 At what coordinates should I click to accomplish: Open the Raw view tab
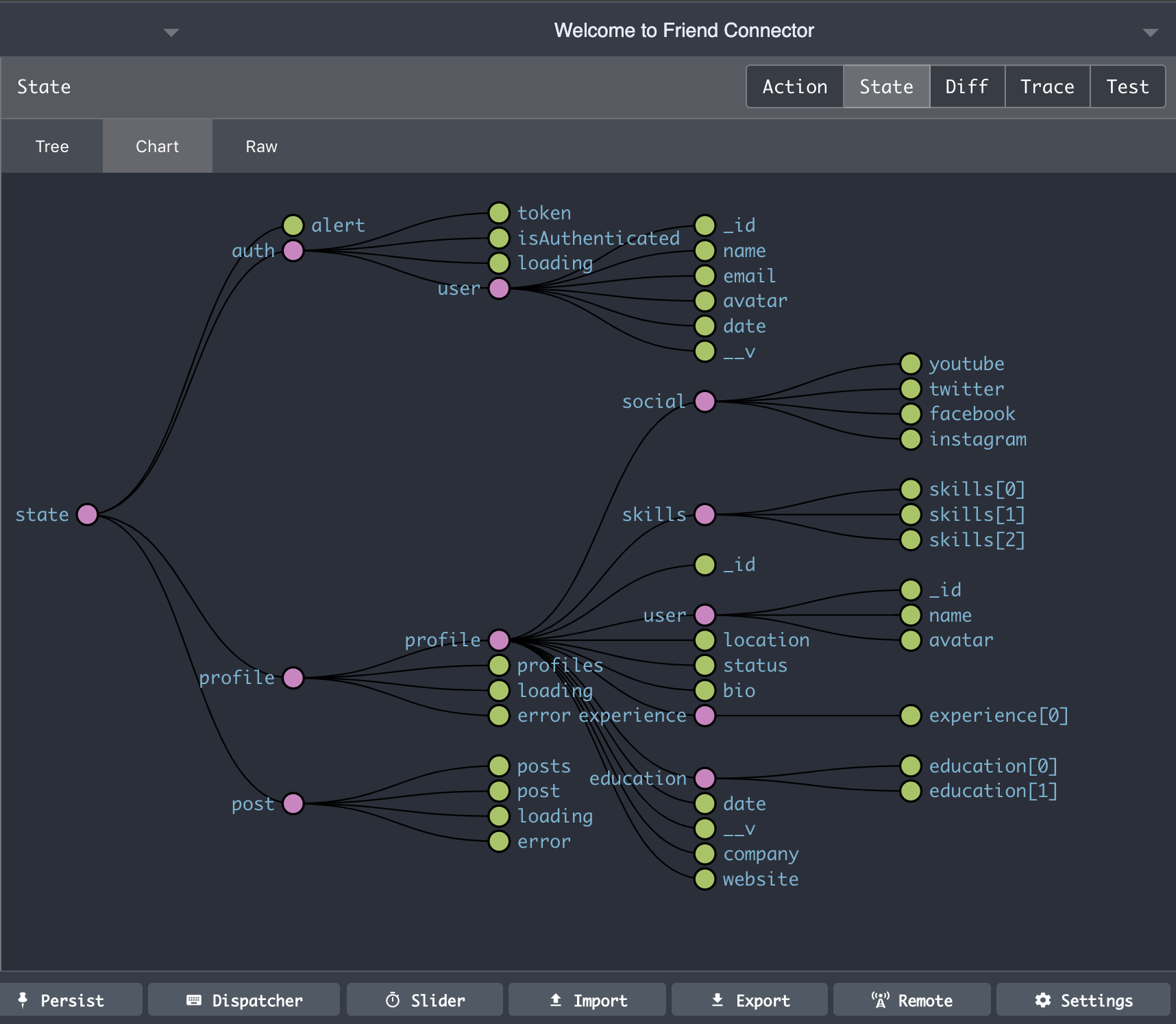pyautogui.click(x=262, y=146)
